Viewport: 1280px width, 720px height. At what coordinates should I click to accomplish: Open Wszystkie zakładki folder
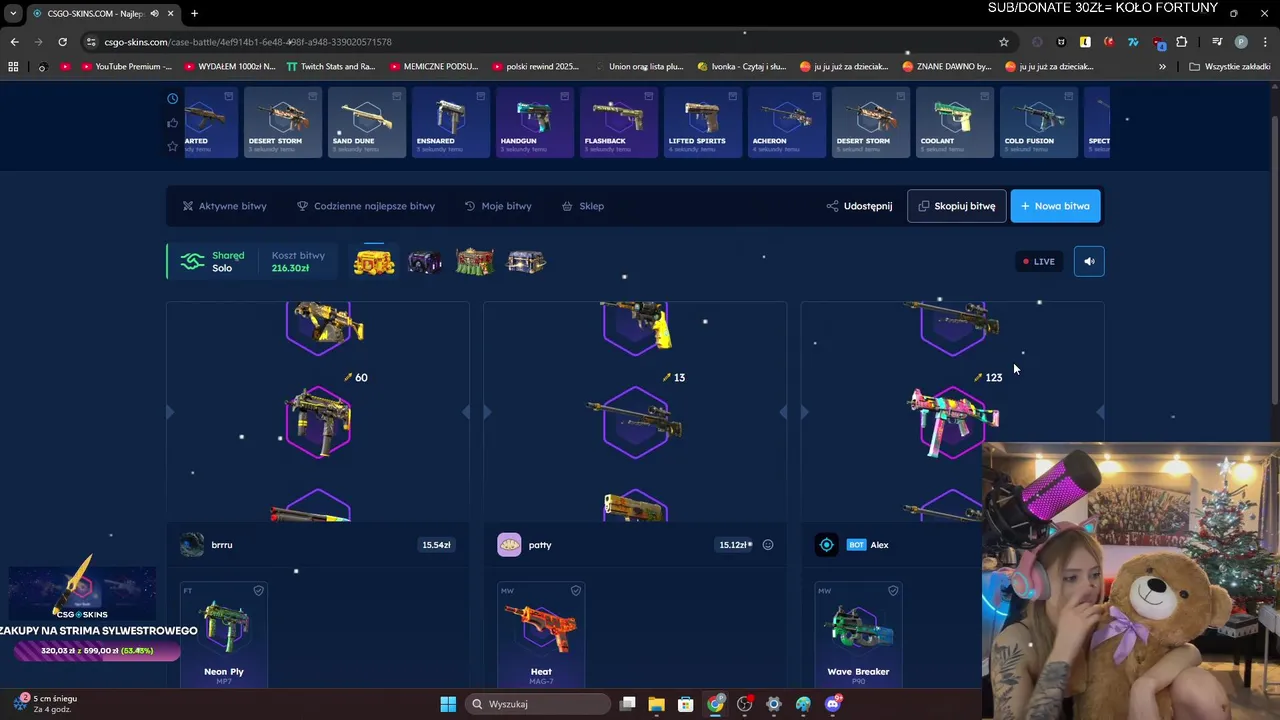(1230, 67)
